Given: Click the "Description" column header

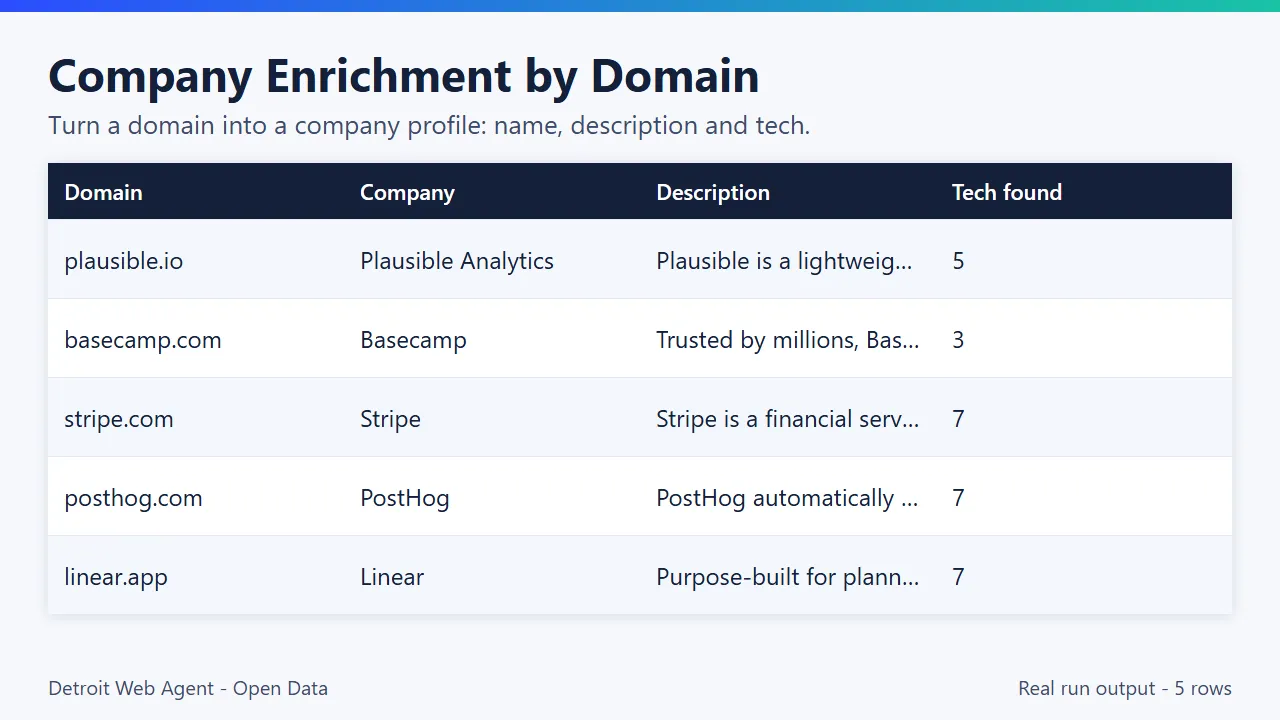Looking at the screenshot, I should coord(713,192).
